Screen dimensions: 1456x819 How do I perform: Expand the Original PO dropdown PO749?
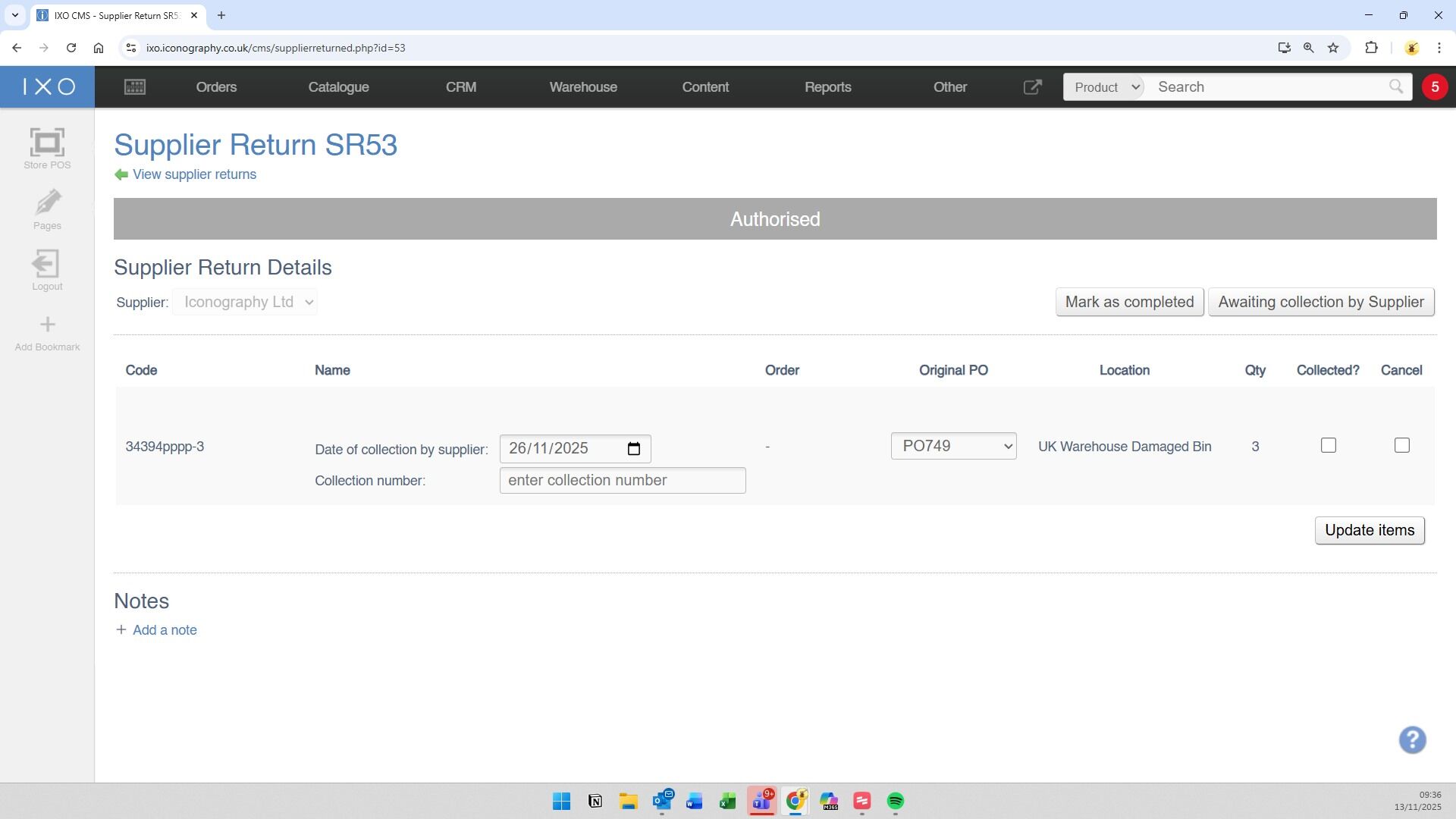point(953,446)
